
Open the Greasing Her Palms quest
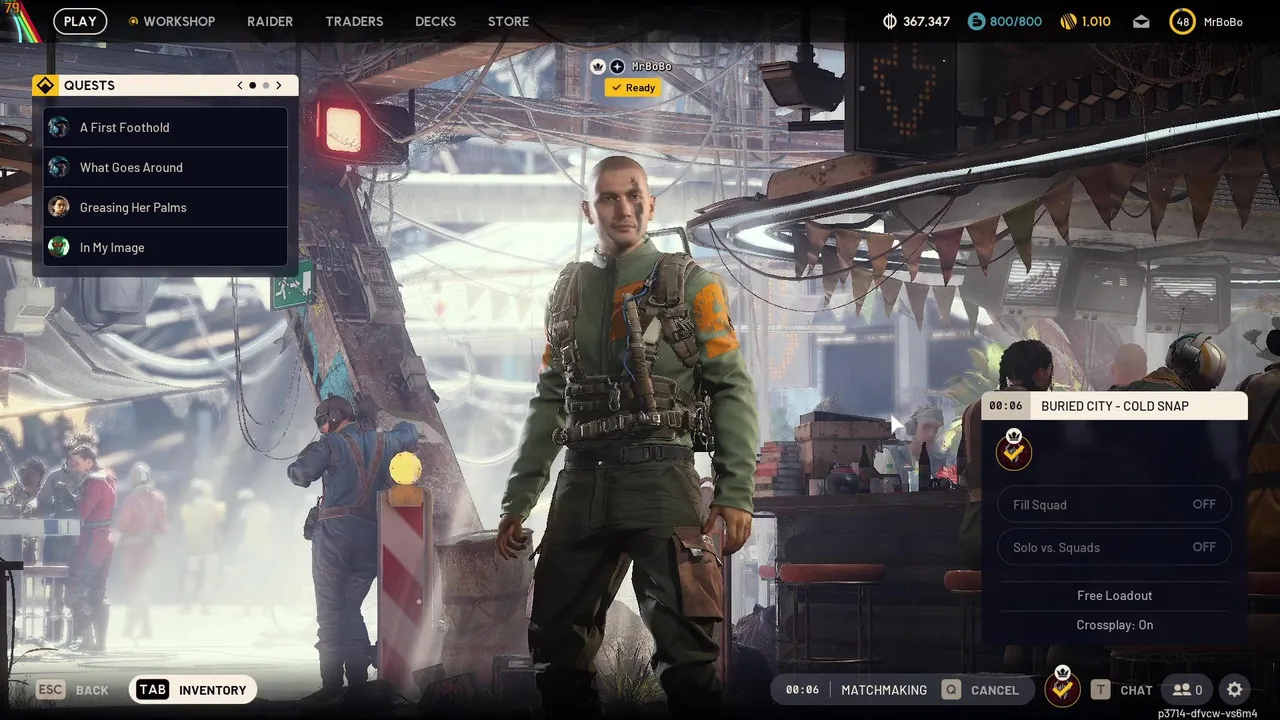pos(165,207)
